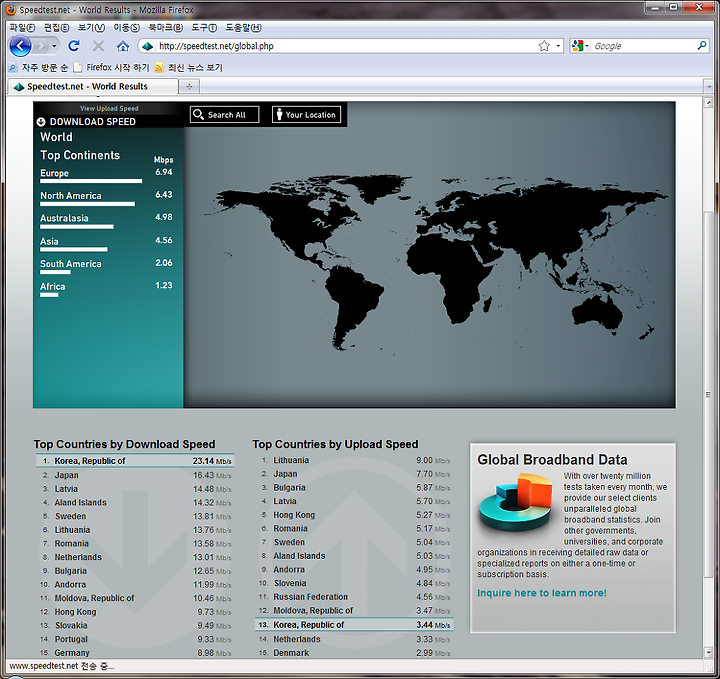Select Denmark in the upload speed list
The image size is (720, 679).
291,652
